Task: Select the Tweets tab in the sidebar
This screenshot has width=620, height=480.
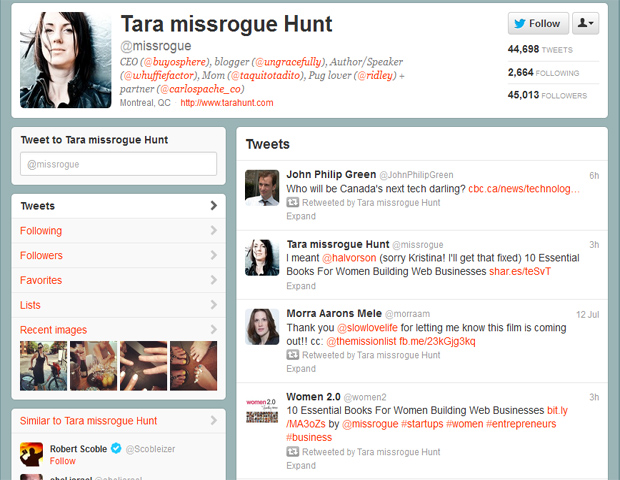Action: click(x=118, y=206)
